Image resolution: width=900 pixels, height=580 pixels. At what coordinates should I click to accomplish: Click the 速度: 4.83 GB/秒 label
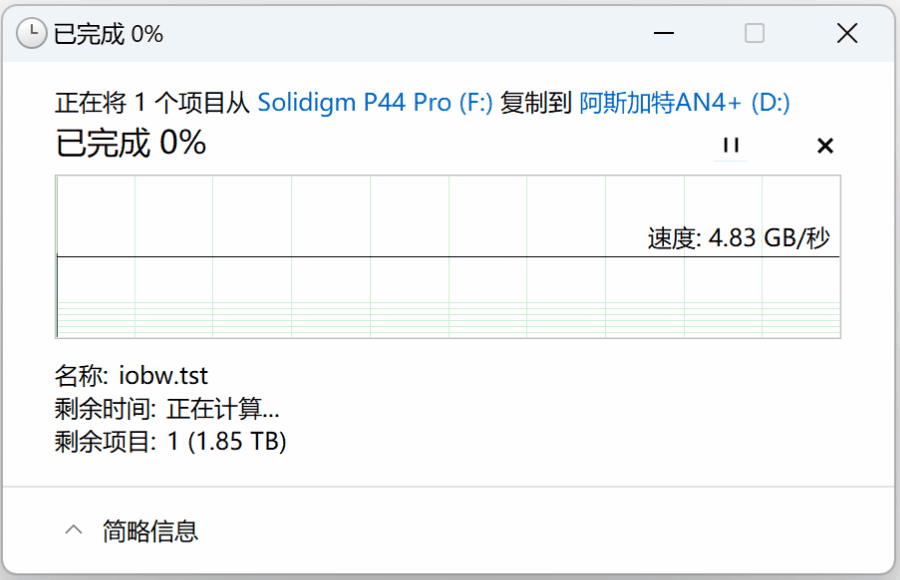pos(738,239)
